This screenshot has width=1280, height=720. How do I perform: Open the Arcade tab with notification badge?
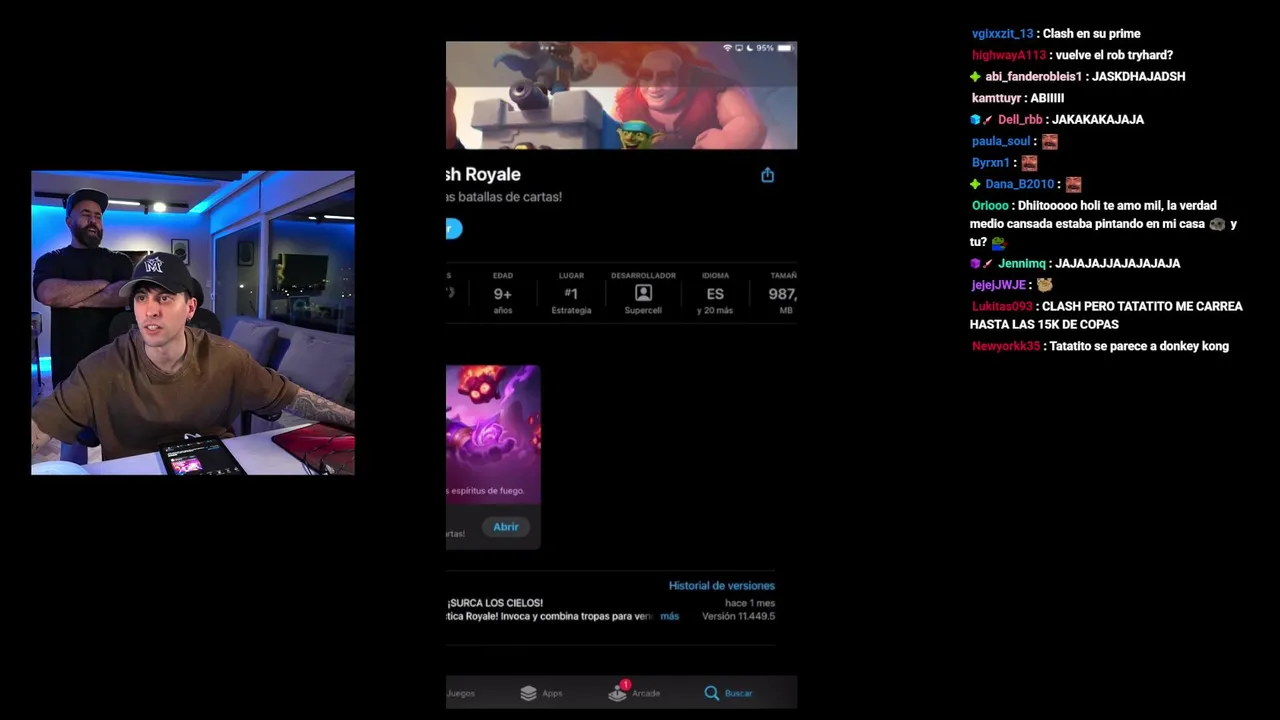click(634, 691)
